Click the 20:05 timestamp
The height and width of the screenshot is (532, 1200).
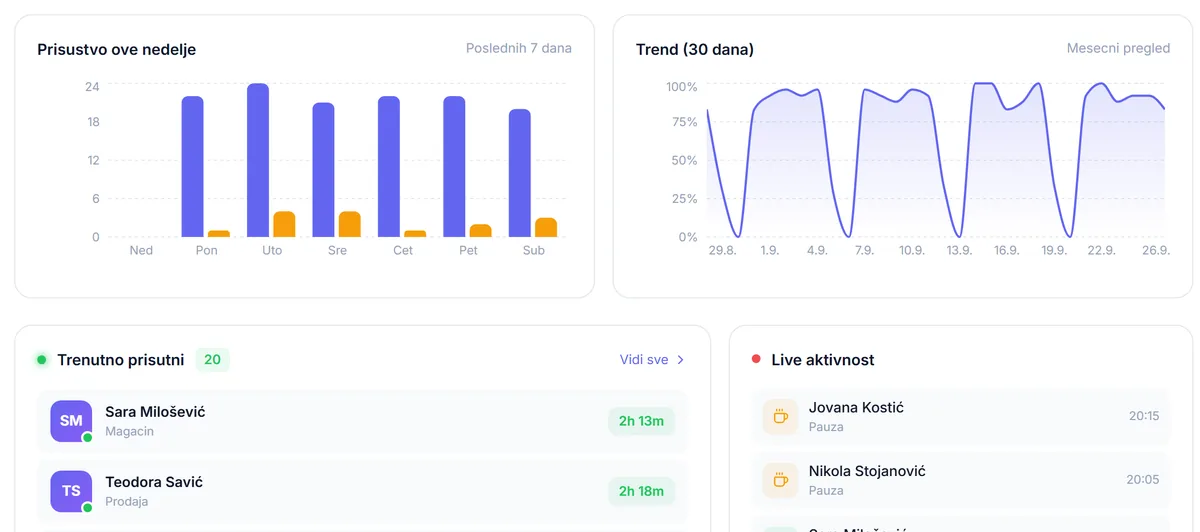1143,480
